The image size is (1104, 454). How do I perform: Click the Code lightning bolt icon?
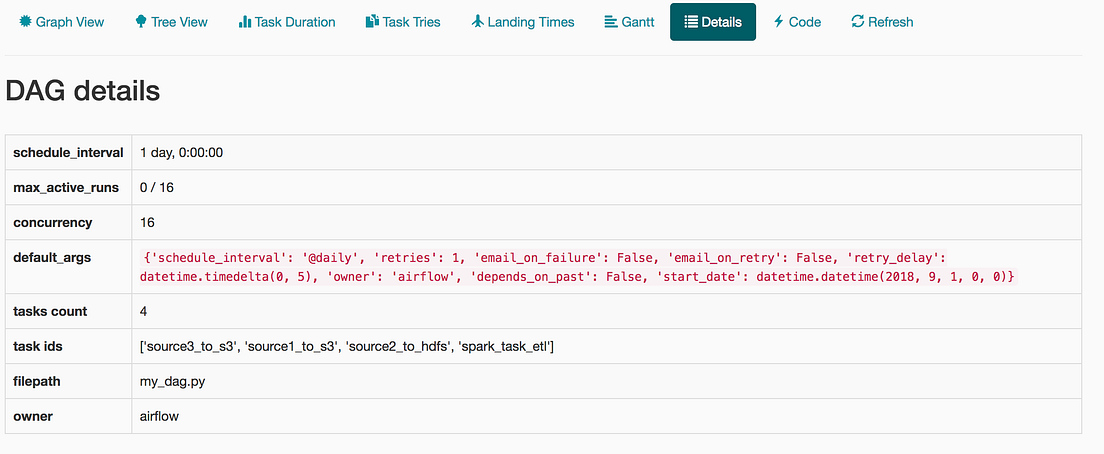click(x=779, y=22)
